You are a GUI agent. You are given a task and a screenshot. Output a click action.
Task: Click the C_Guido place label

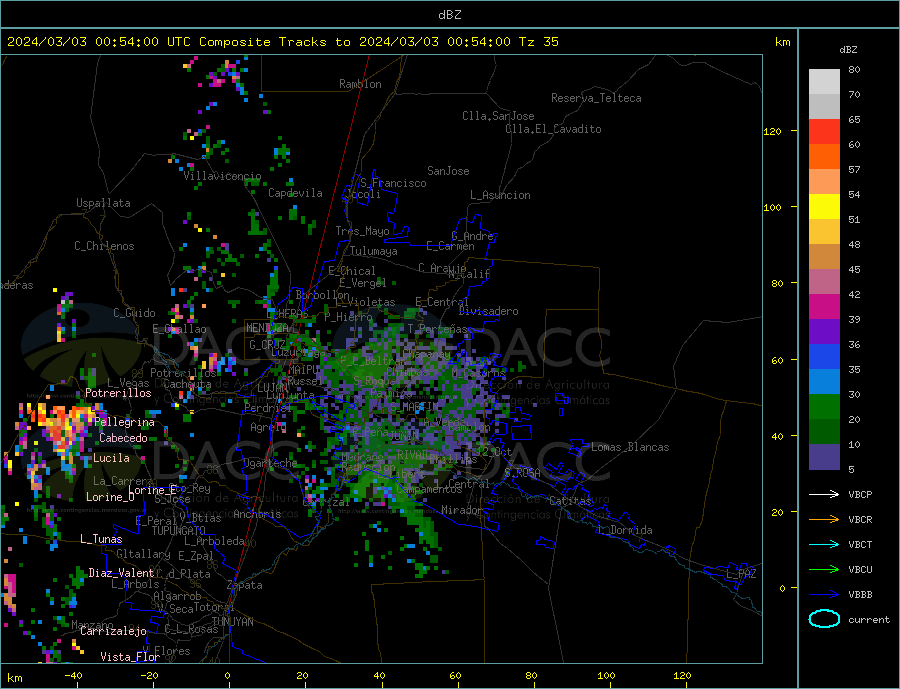tap(134, 313)
